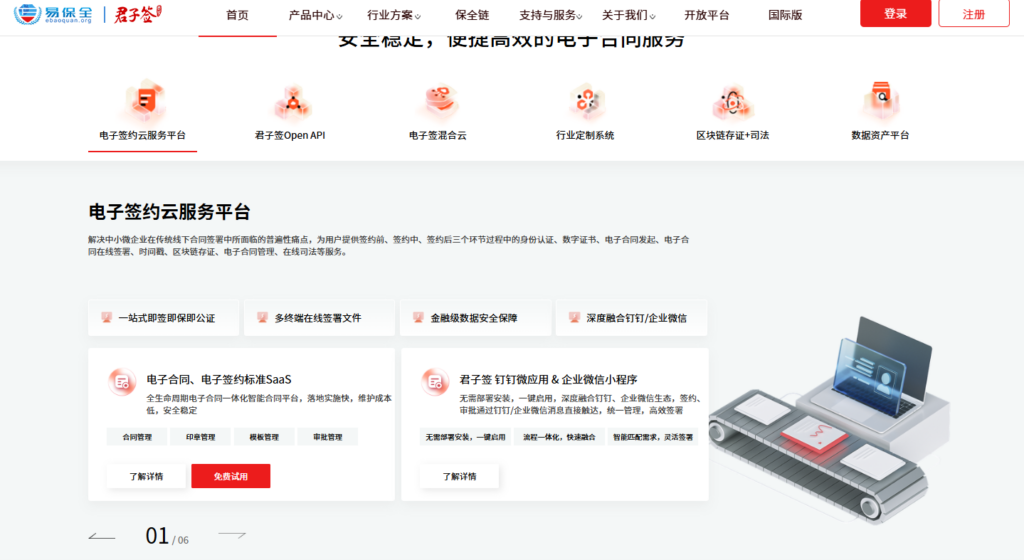Viewport: 1024px width, 560px height.
Task: Open the 首页 nav item
Action: pyautogui.click(x=237, y=15)
